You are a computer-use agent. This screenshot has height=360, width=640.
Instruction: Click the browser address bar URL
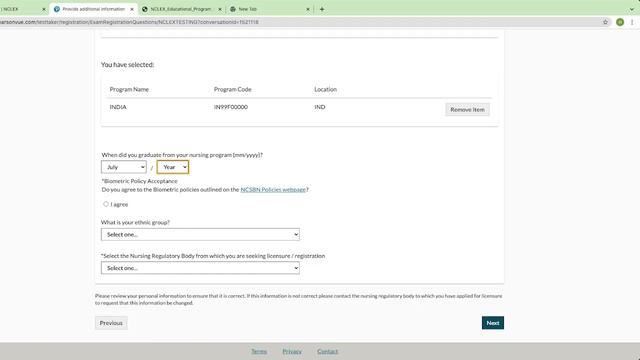pyautogui.click(x=129, y=22)
